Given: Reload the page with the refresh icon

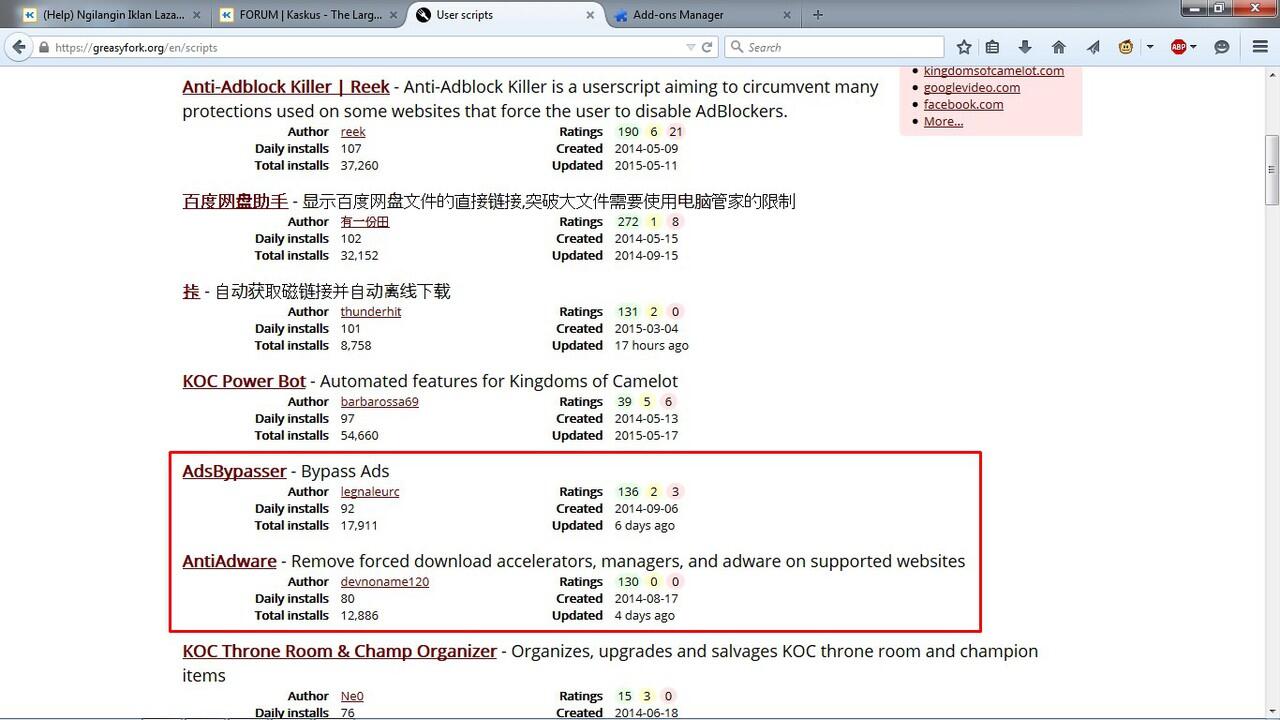Looking at the screenshot, I should pos(707,47).
